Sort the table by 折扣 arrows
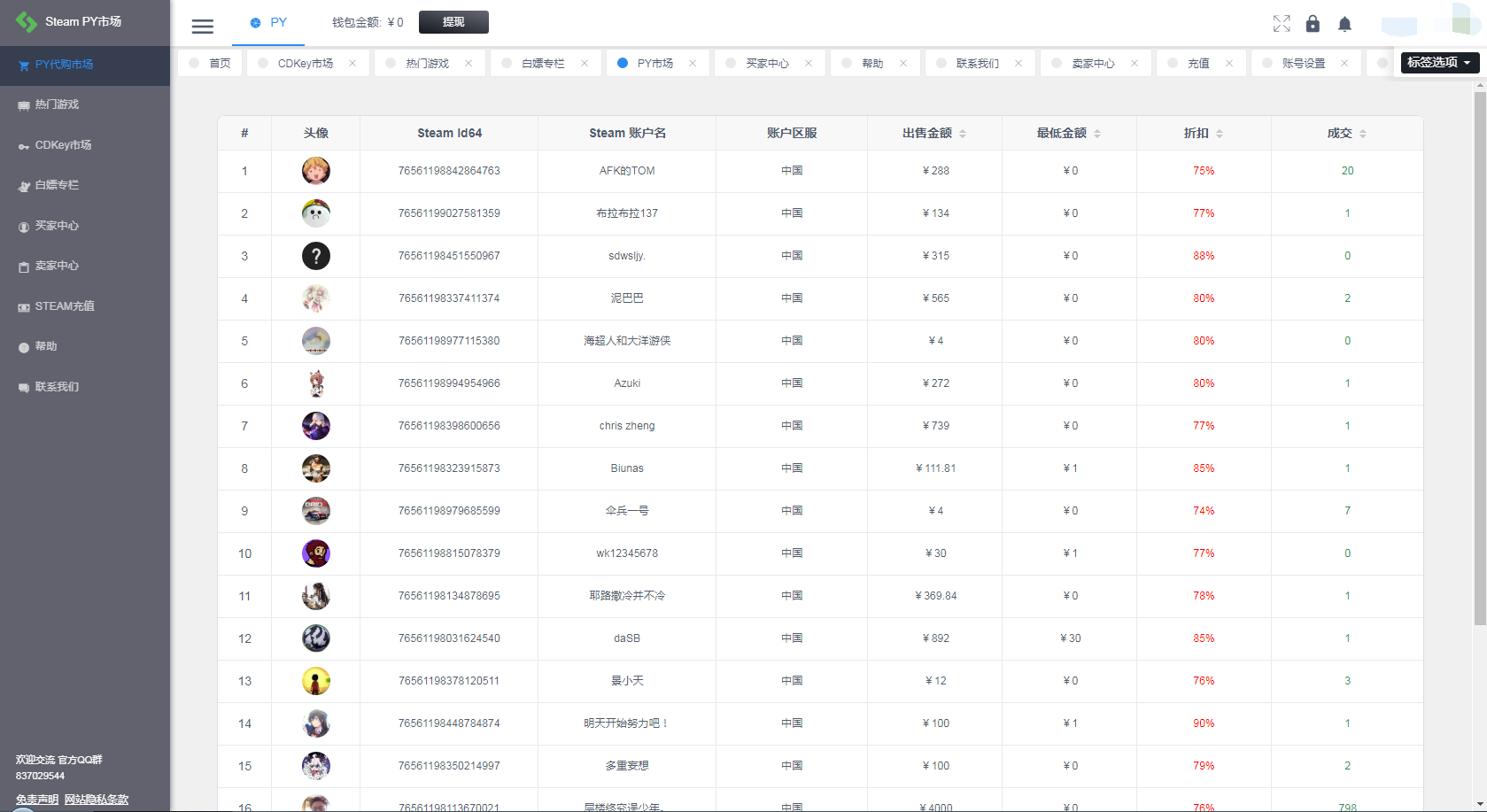 tap(1220, 133)
